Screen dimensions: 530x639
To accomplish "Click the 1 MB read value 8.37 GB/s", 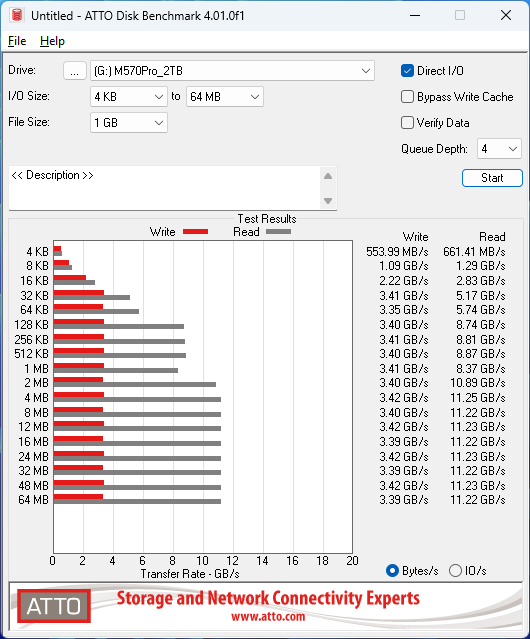I will [481, 369].
